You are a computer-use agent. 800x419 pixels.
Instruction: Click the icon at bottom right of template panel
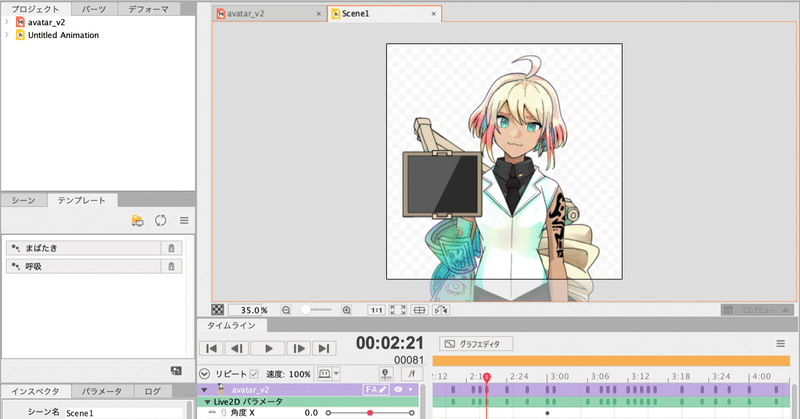(x=177, y=371)
